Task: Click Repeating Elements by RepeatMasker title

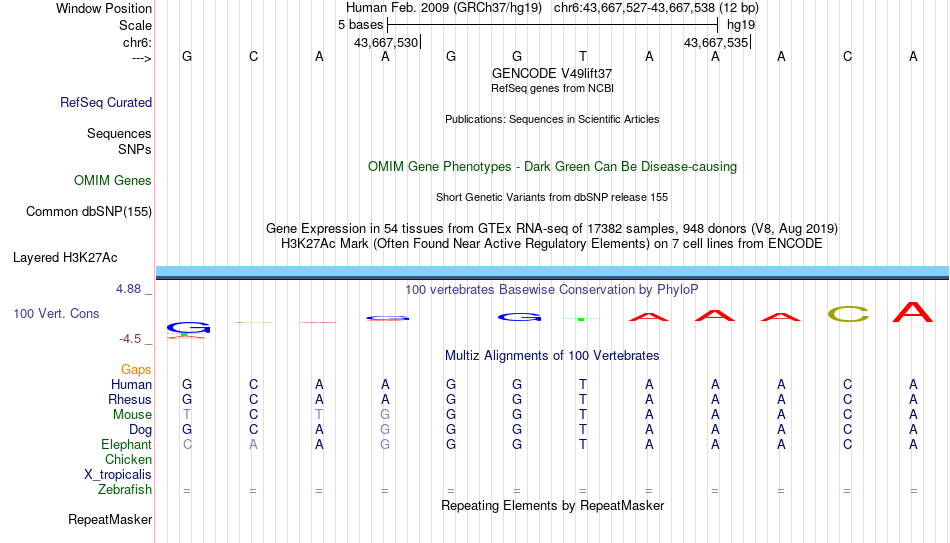Action: point(552,505)
